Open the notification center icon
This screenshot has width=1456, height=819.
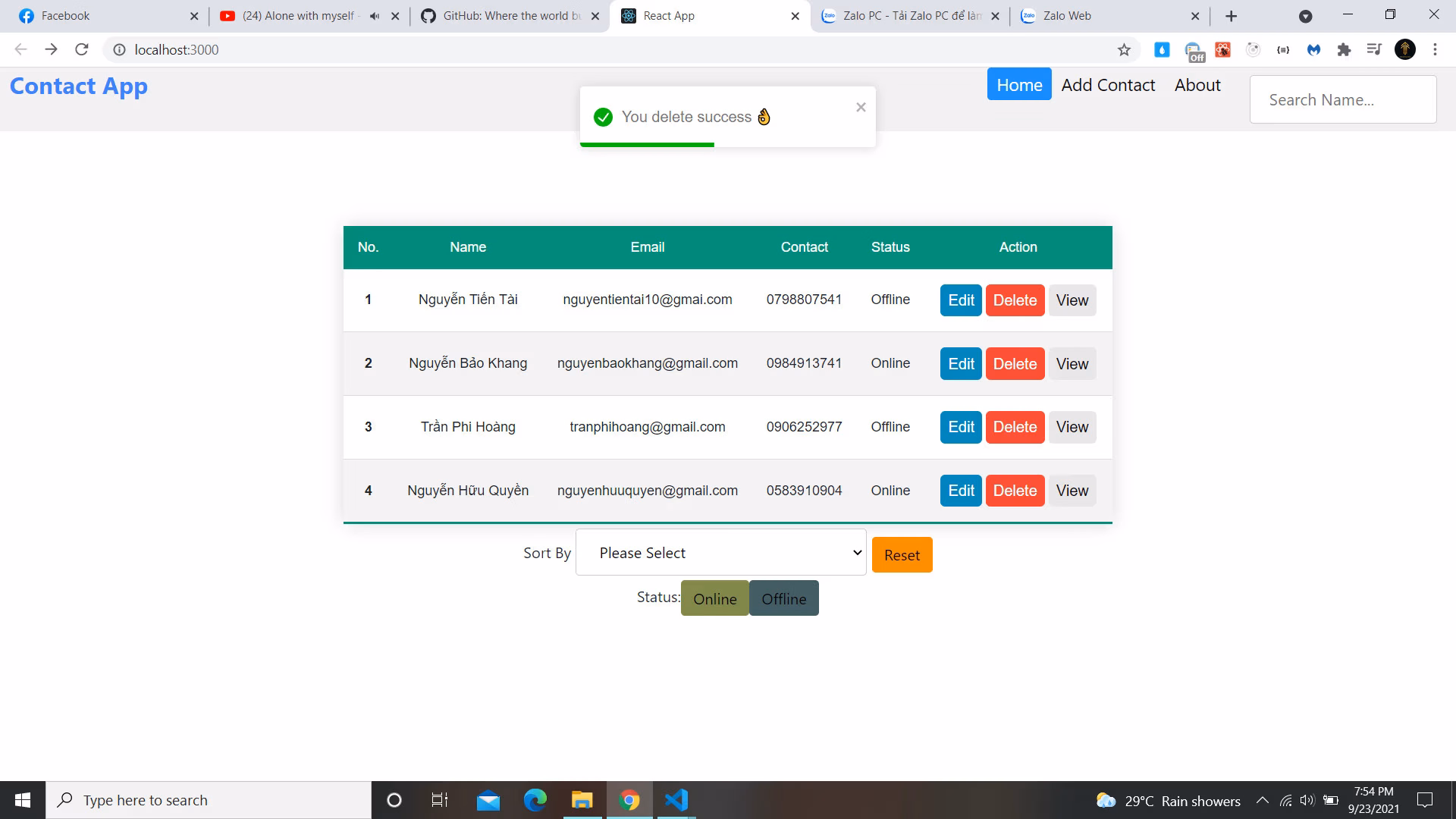1425,800
